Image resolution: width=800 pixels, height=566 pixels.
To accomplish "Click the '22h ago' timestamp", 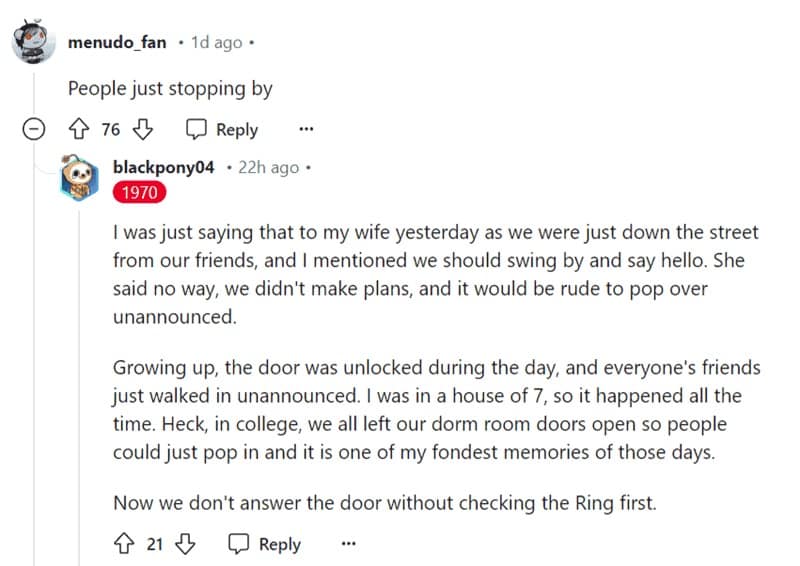I will click(267, 167).
